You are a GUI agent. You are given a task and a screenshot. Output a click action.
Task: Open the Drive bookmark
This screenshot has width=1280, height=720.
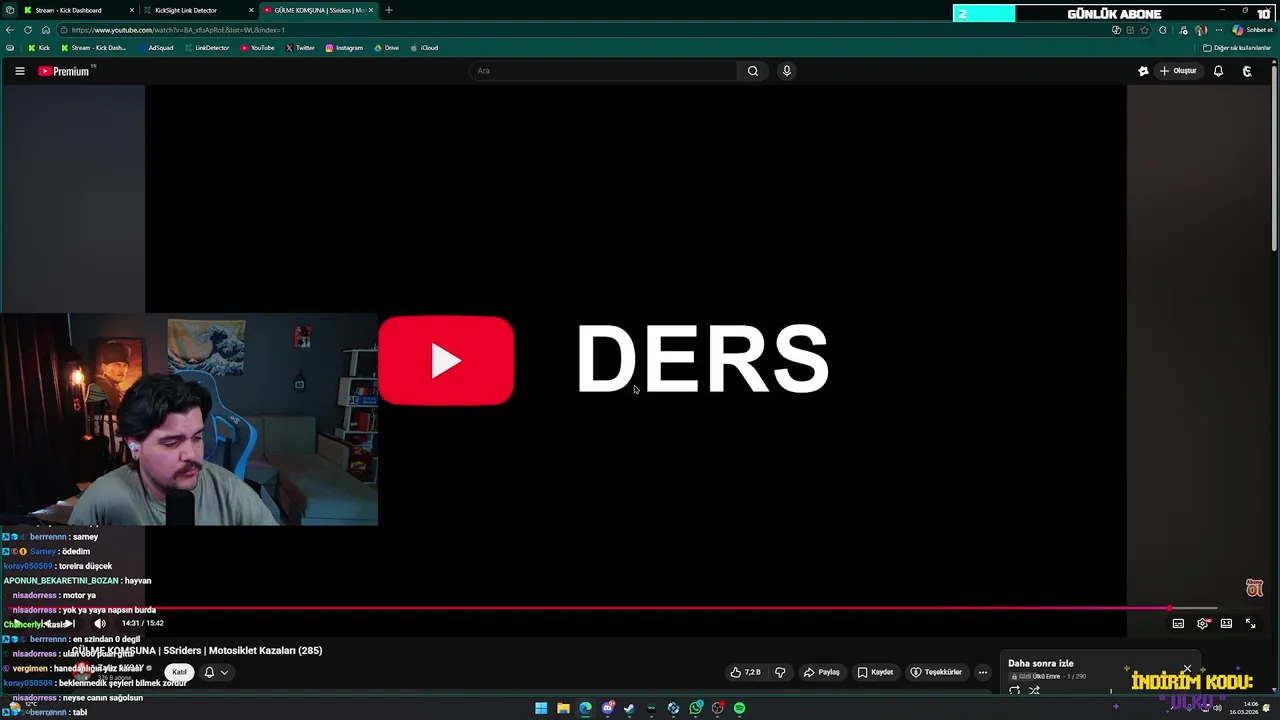(386, 48)
